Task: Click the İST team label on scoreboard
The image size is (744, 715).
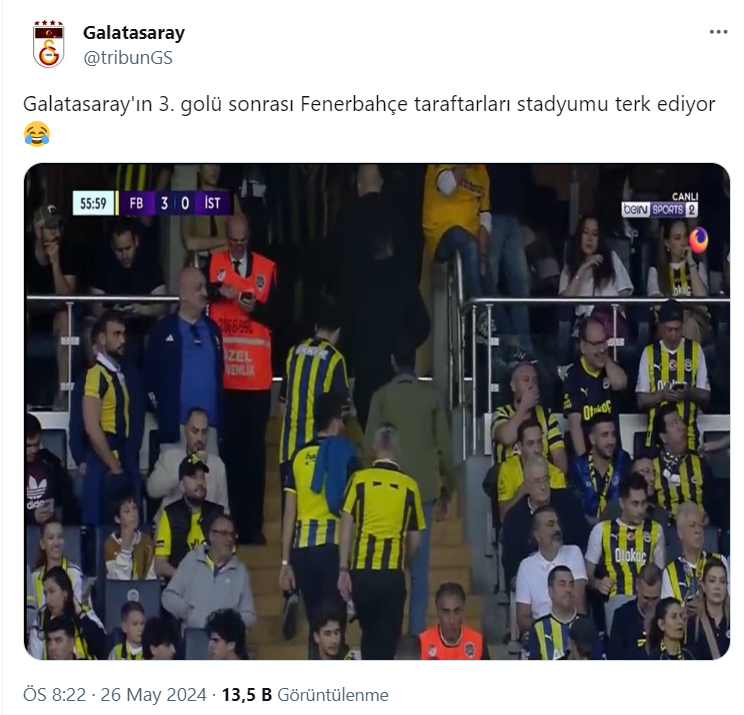Action: [212, 204]
